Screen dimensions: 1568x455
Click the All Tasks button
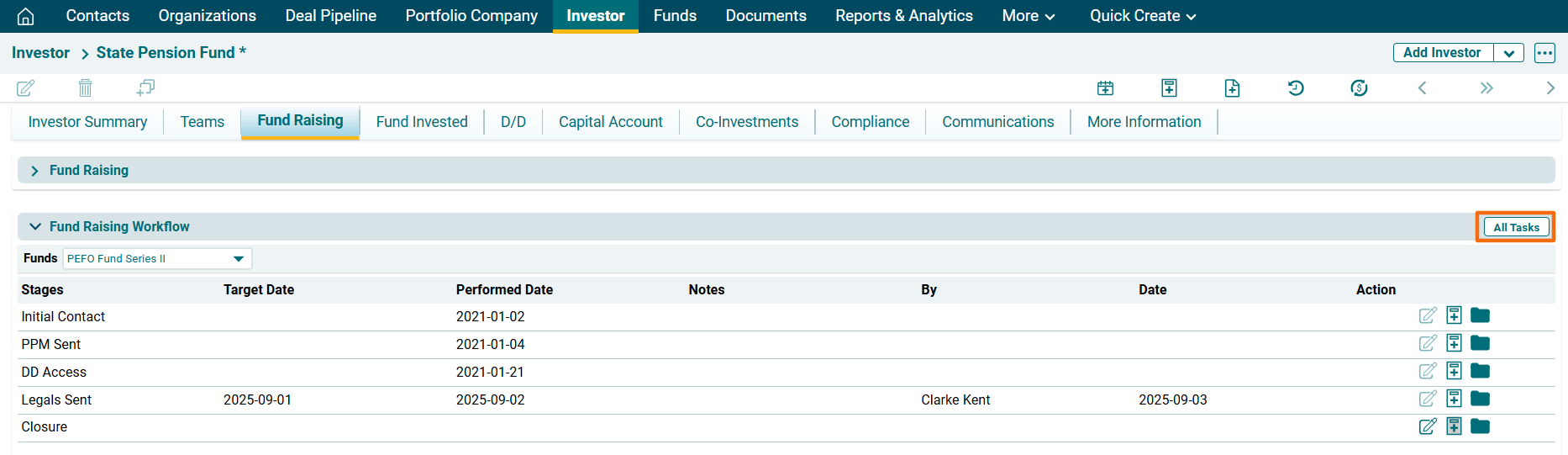1515,227
